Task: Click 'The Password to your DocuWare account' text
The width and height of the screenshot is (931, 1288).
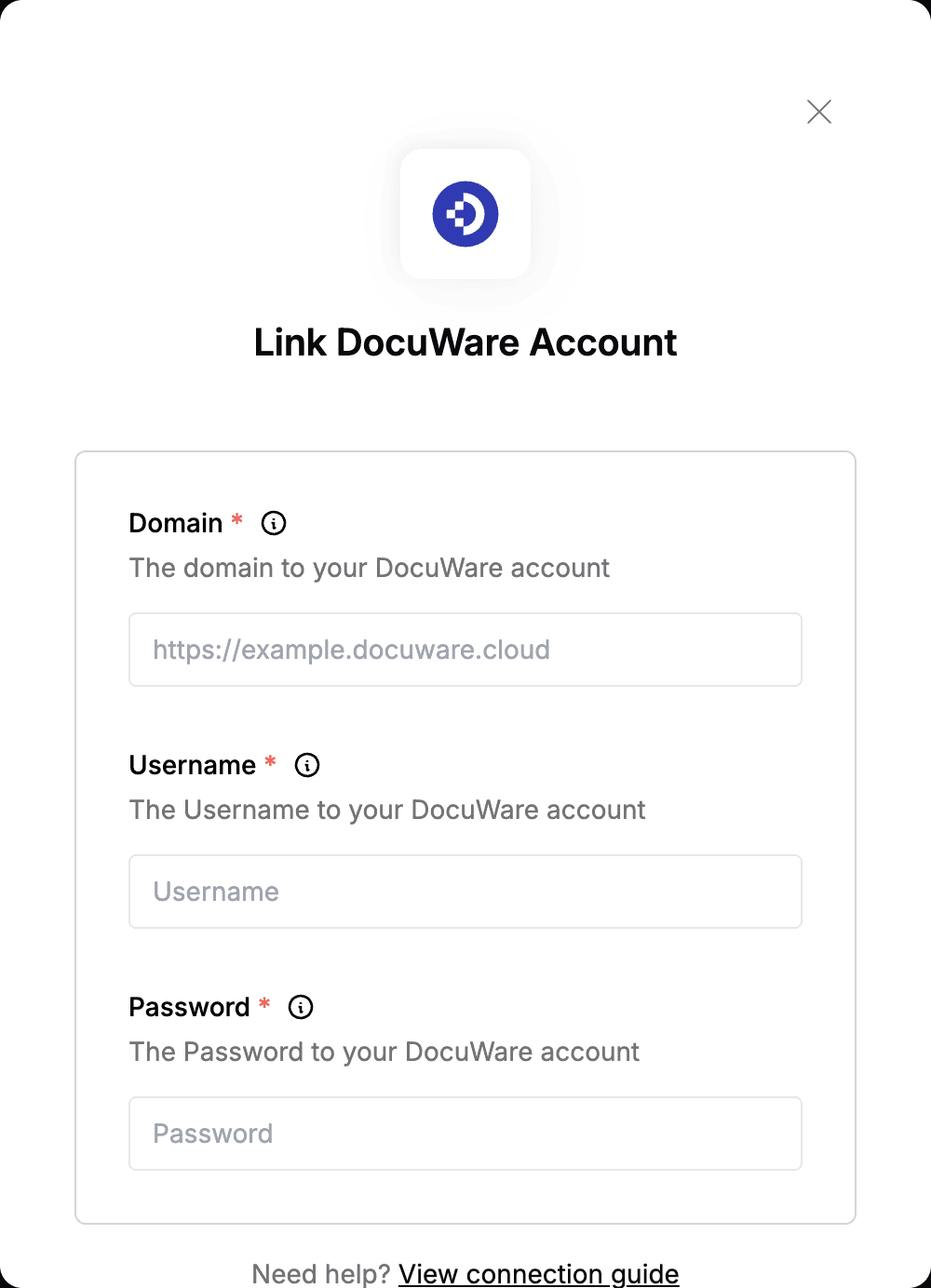Action: click(385, 1052)
